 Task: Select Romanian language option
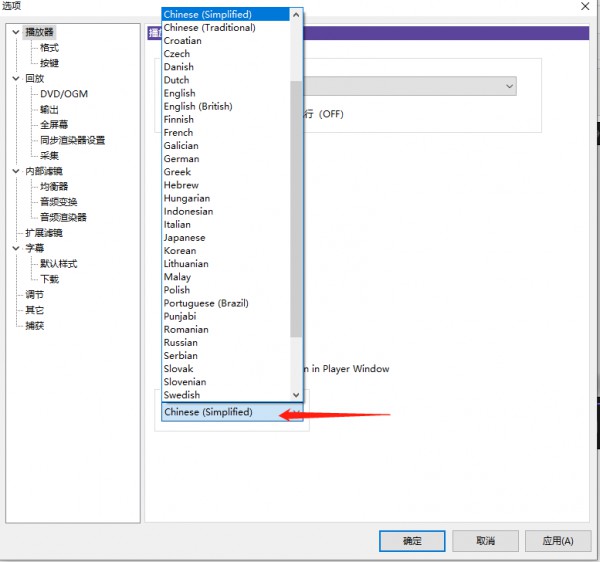pyautogui.click(x=226, y=329)
